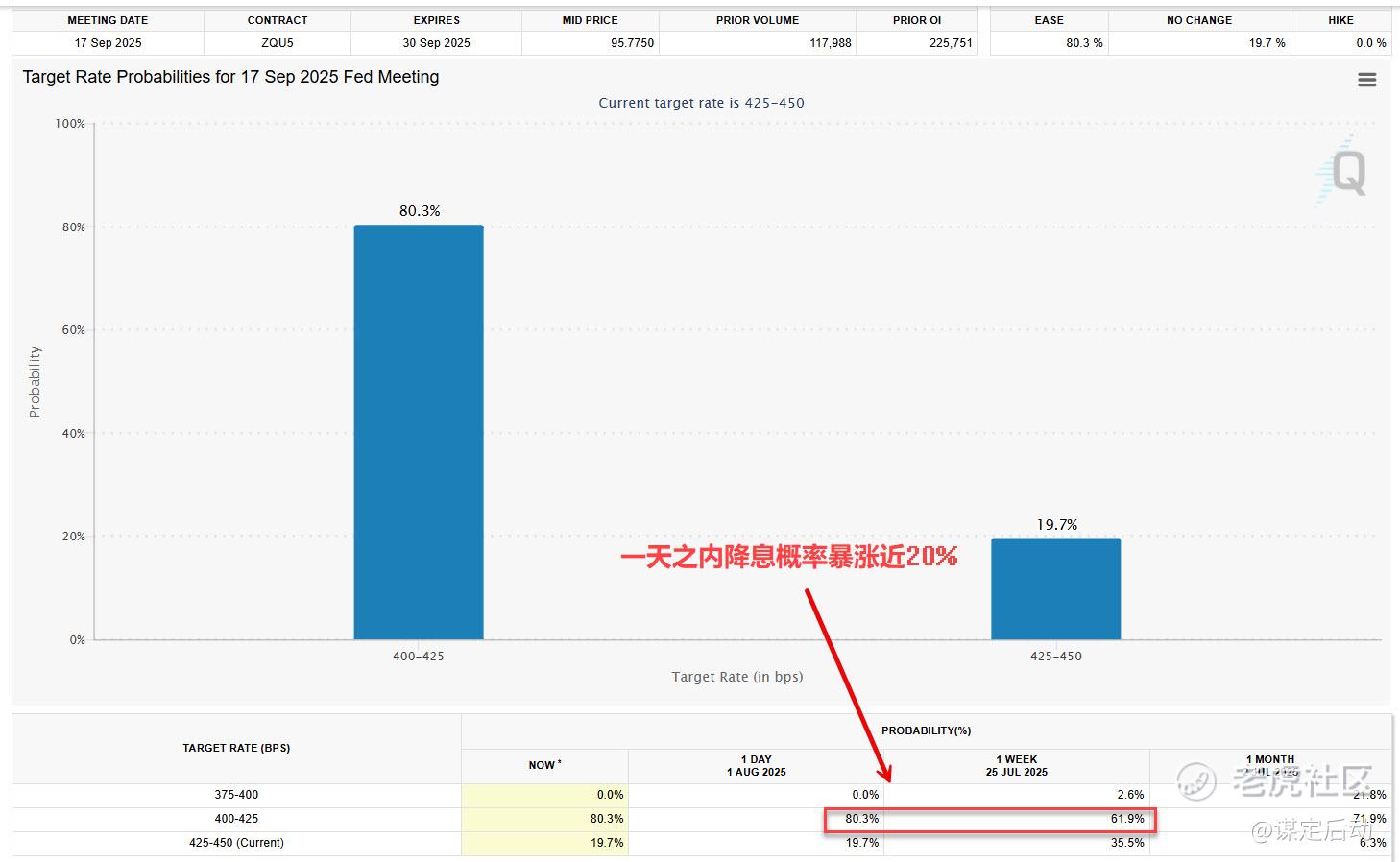Click the 425-450 probability bar
Screen dimensions: 1400x862
point(1056,588)
